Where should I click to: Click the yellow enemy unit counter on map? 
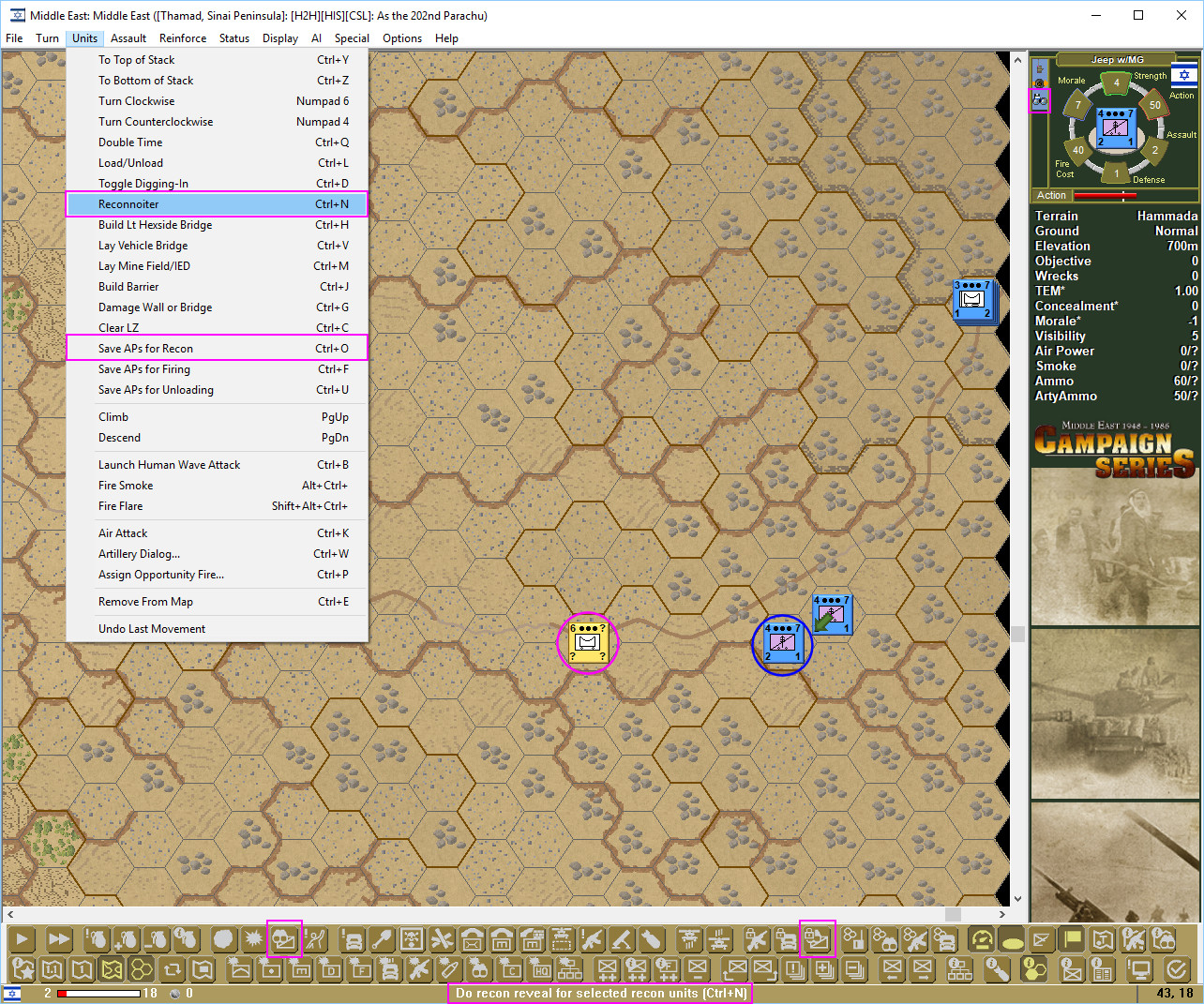point(588,642)
